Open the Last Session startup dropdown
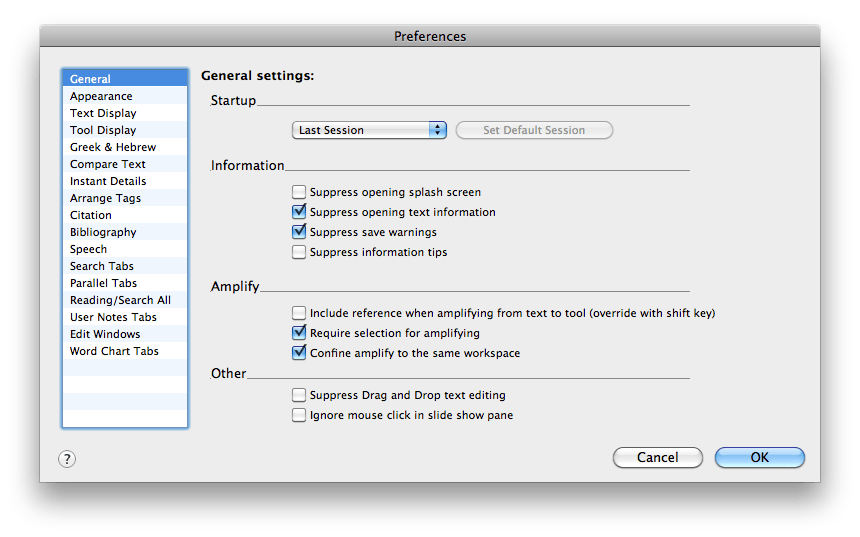Image resolution: width=860 pixels, height=537 pixels. (370, 130)
